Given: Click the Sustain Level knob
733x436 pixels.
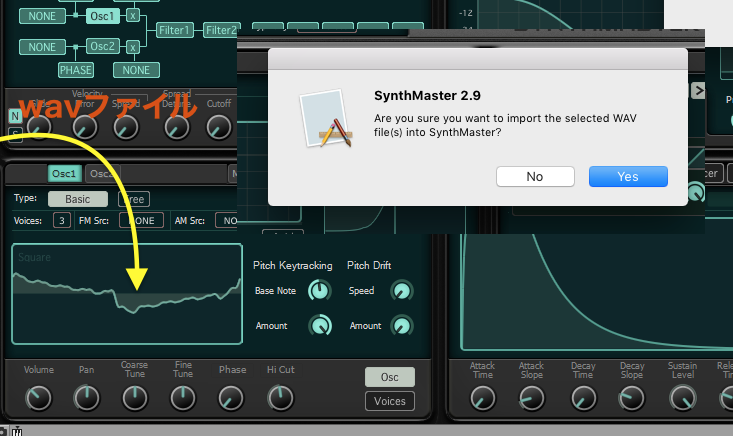Looking at the screenshot, I should tap(683, 399).
